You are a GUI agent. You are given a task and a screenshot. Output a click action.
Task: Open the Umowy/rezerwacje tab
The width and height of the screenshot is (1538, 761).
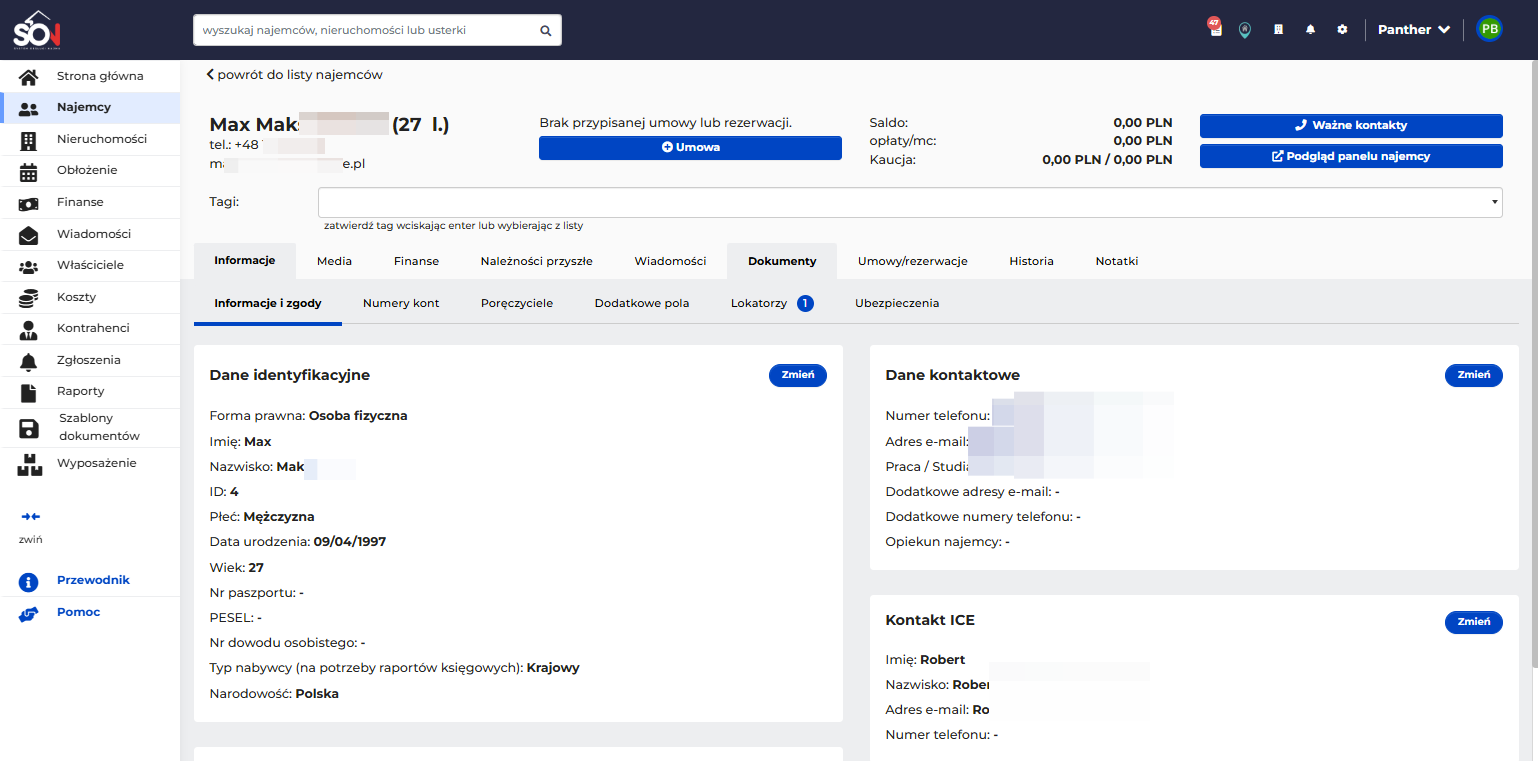(x=912, y=261)
